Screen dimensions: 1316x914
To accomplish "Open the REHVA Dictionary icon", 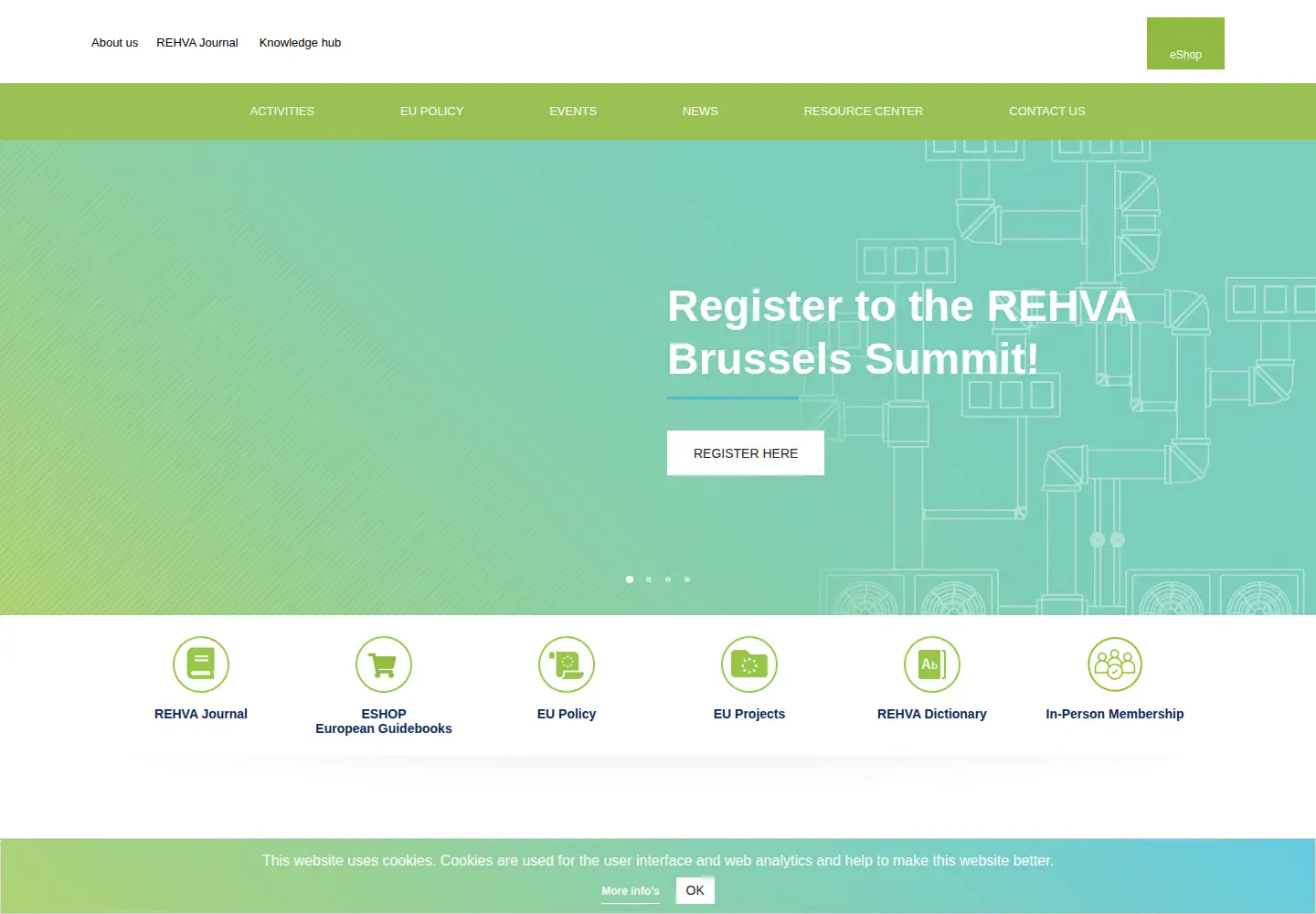I will (932, 664).
